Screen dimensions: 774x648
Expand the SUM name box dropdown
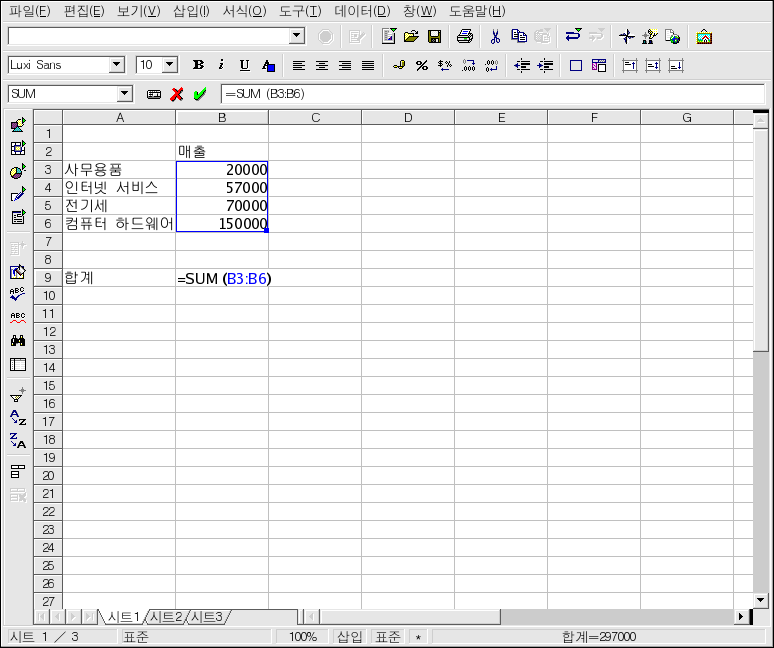point(125,94)
